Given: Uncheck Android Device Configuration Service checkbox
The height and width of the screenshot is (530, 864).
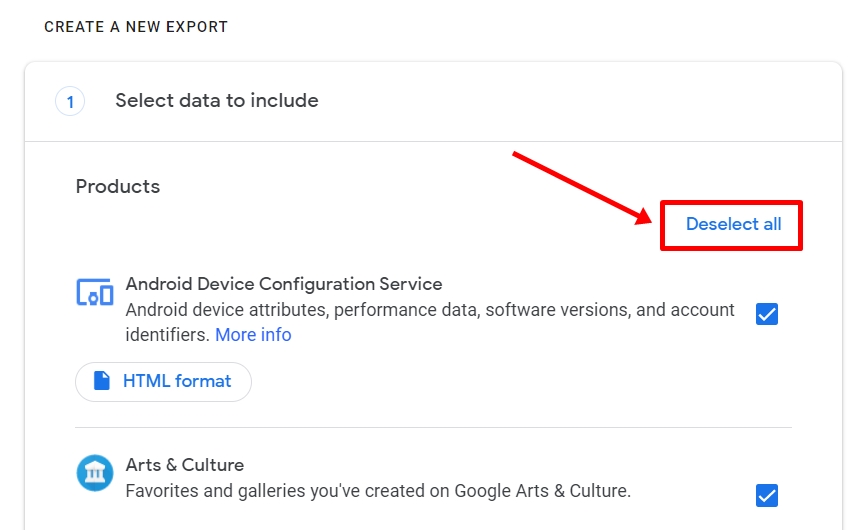Looking at the screenshot, I should pos(767,314).
